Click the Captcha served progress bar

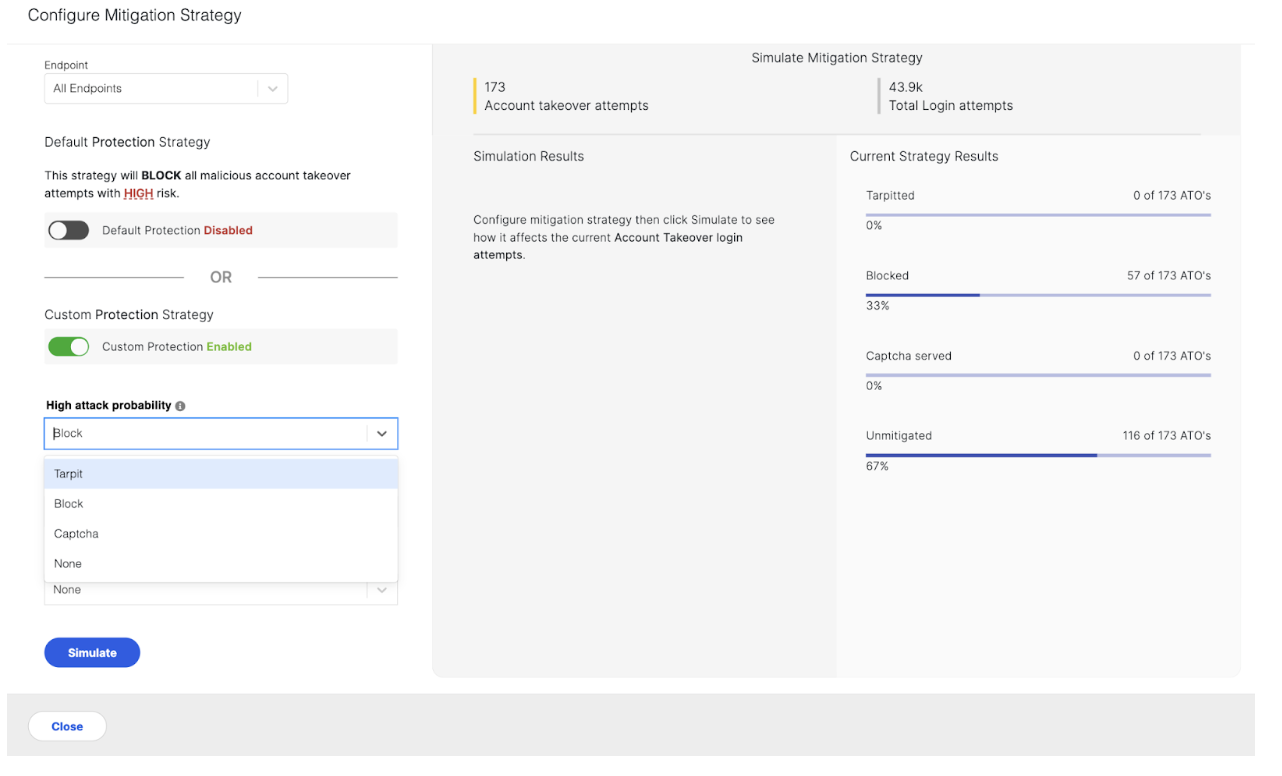pyautogui.click(x=1038, y=375)
